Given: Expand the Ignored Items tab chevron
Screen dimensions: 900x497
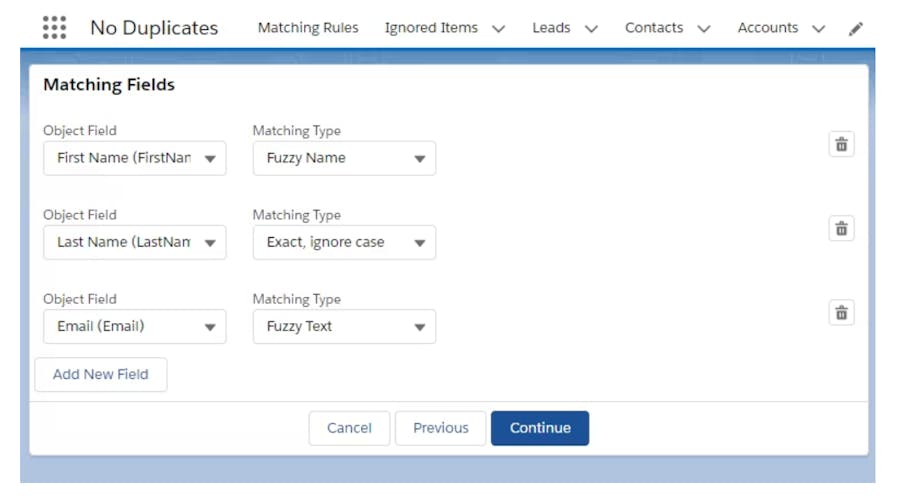Looking at the screenshot, I should [499, 29].
